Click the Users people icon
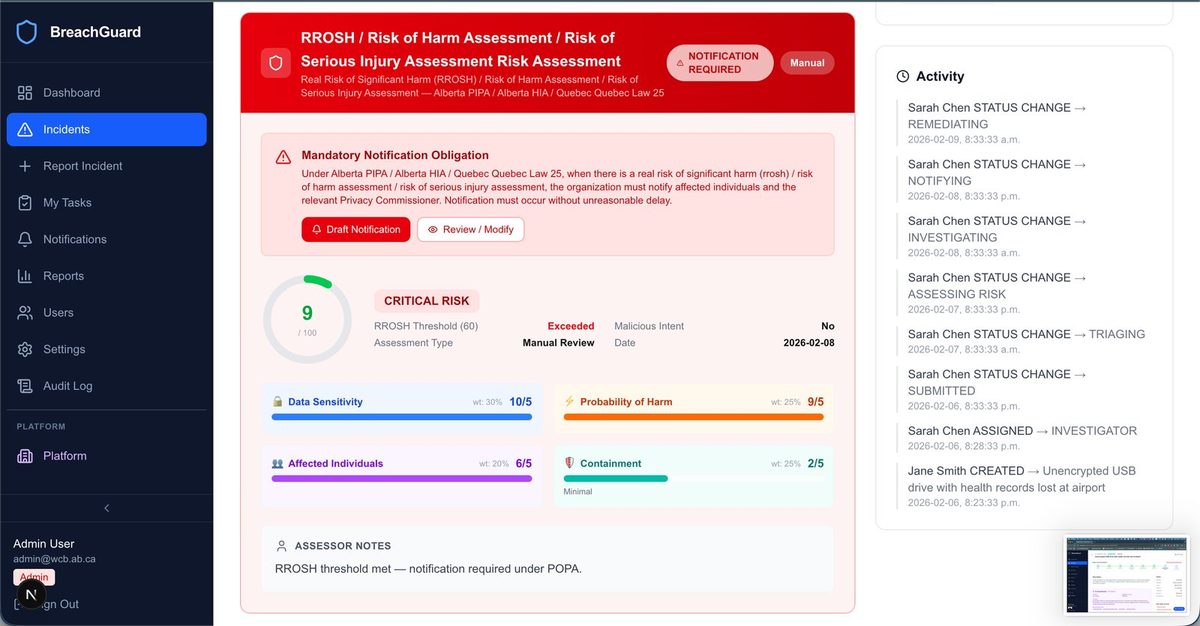The height and width of the screenshot is (626, 1200). (24, 312)
